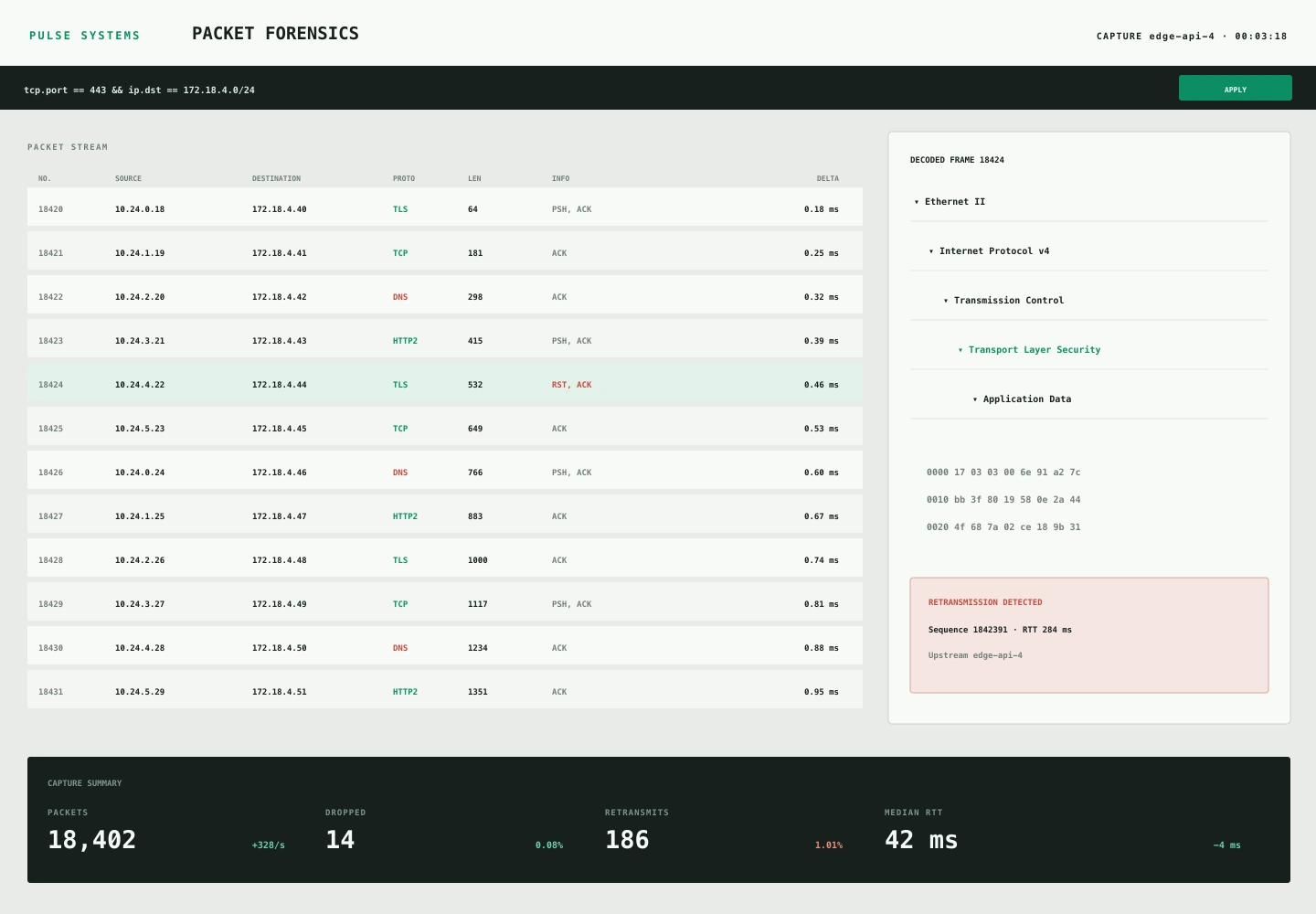
Task: Sort by the LEN column header
Action: coord(474,178)
